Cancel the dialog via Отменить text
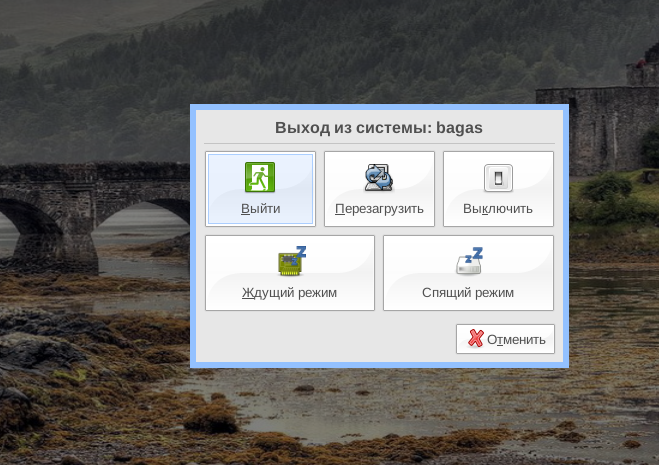The image size is (659, 465). click(516, 340)
